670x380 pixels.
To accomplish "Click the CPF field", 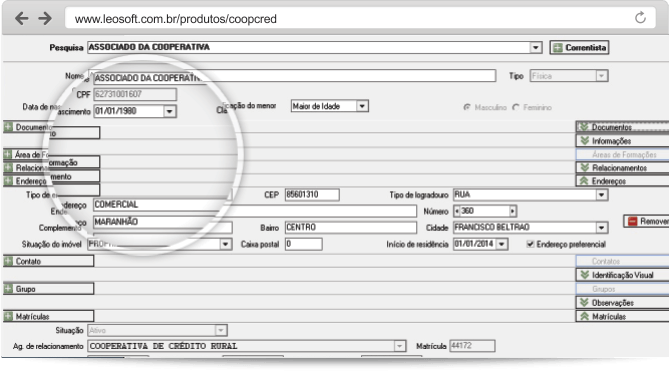I will pyautogui.click(x=135, y=94).
